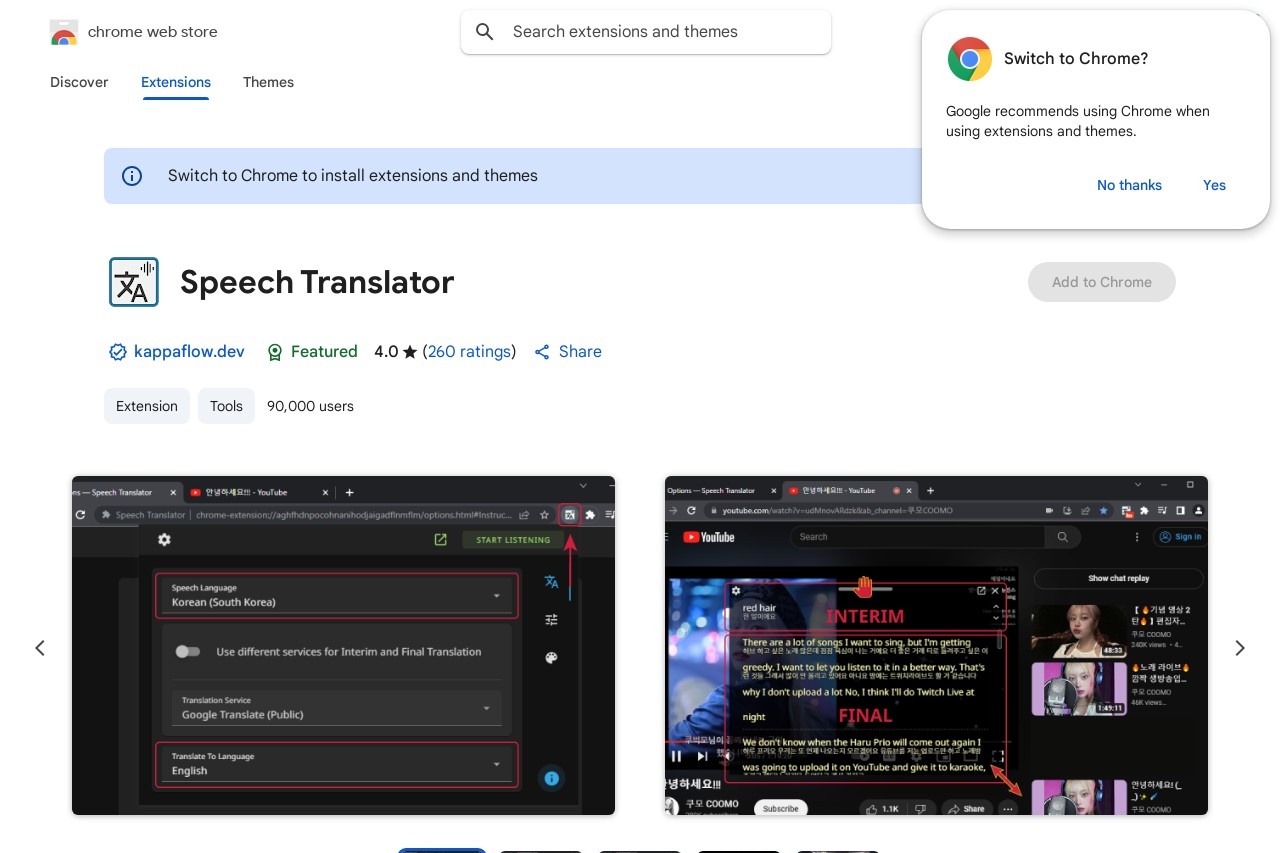This screenshot has height=853, width=1280.
Task: Click the Tools category chip
Action: (x=226, y=406)
